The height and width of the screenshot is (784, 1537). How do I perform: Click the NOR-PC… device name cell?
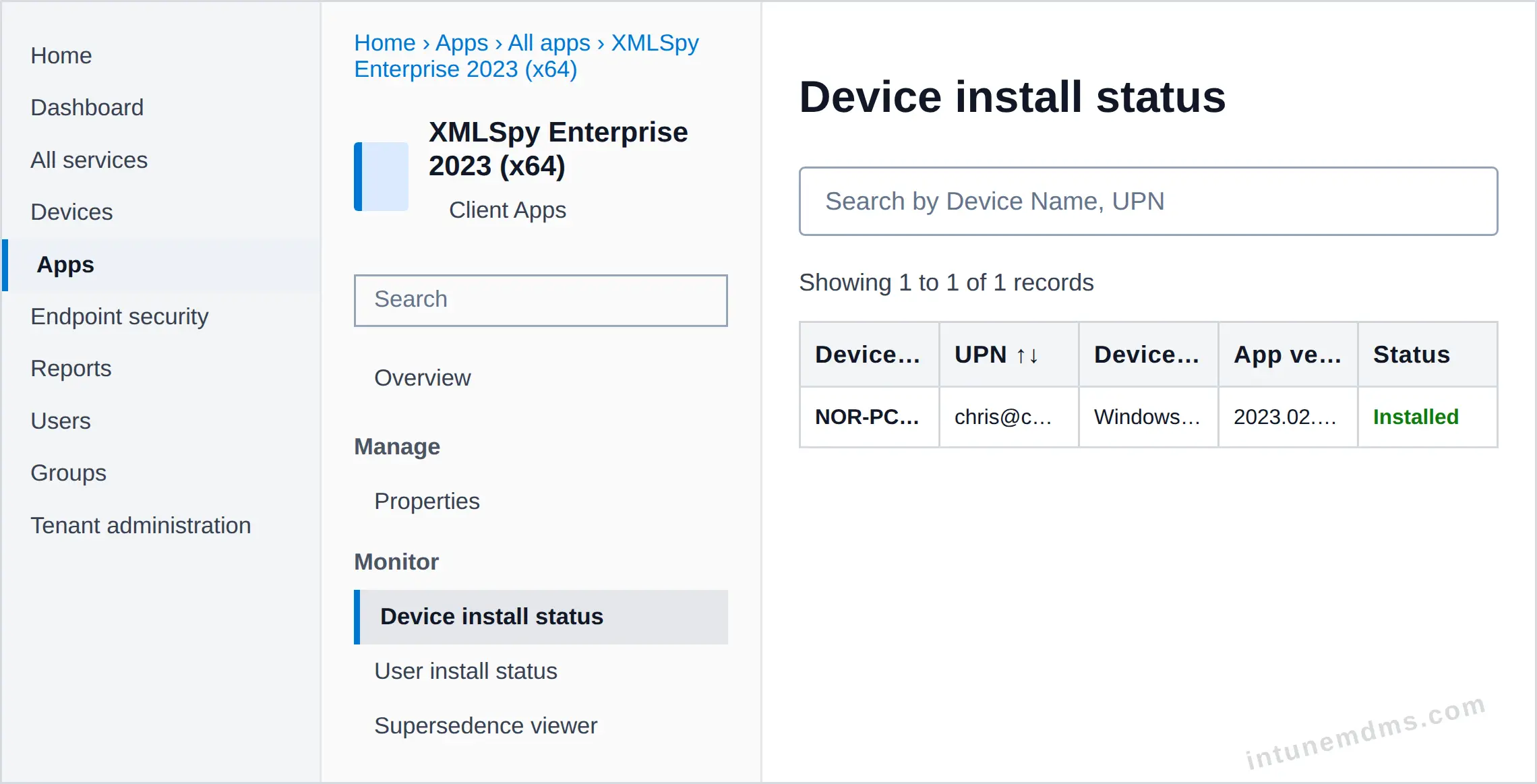[x=869, y=417]
